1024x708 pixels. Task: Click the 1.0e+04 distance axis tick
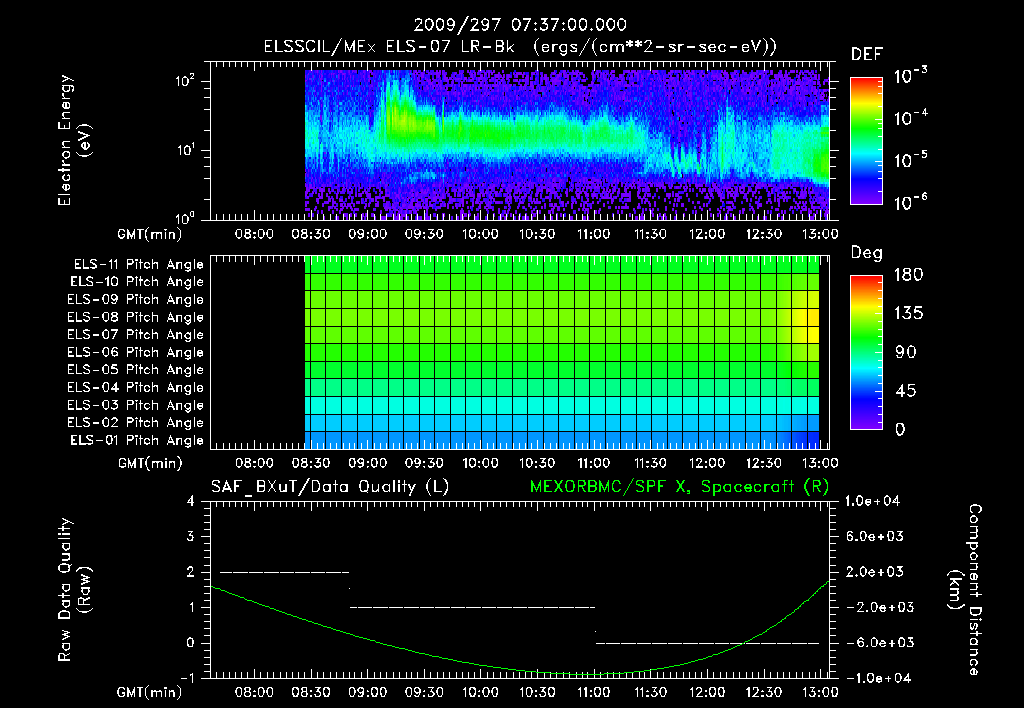(872, 501)
